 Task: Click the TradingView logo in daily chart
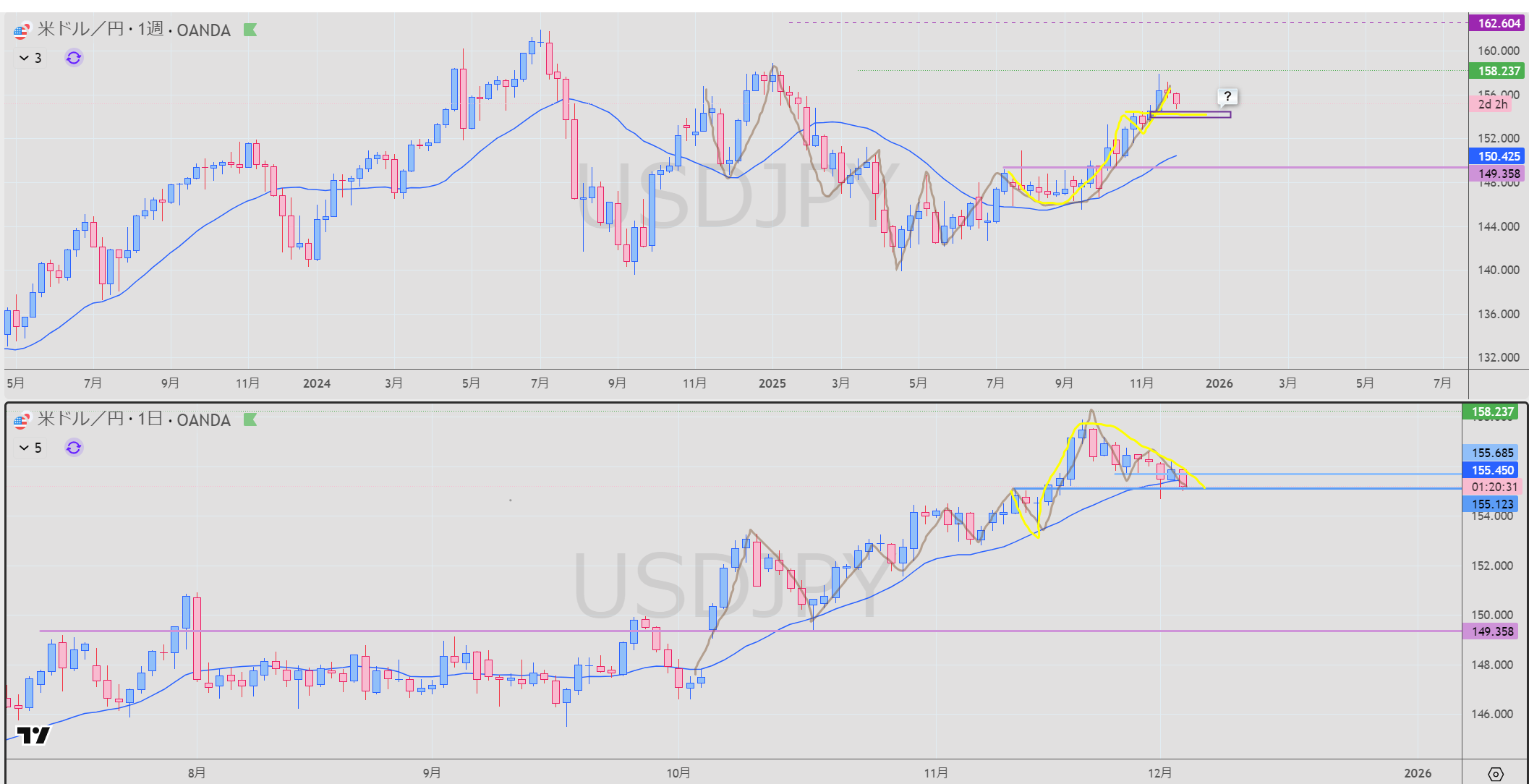[33, 735]
